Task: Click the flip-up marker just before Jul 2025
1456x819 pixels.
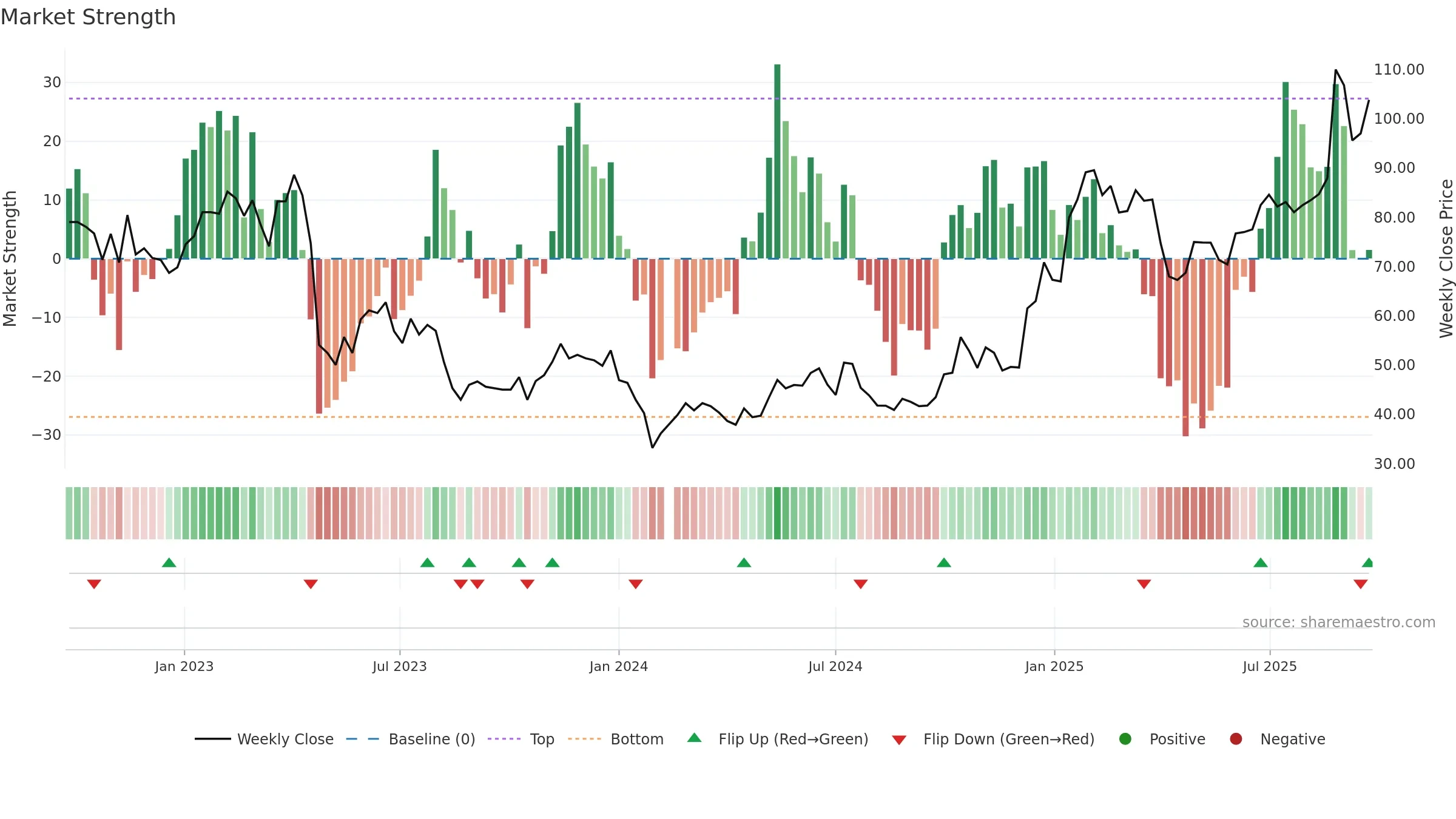Action: click(1261, 562)
